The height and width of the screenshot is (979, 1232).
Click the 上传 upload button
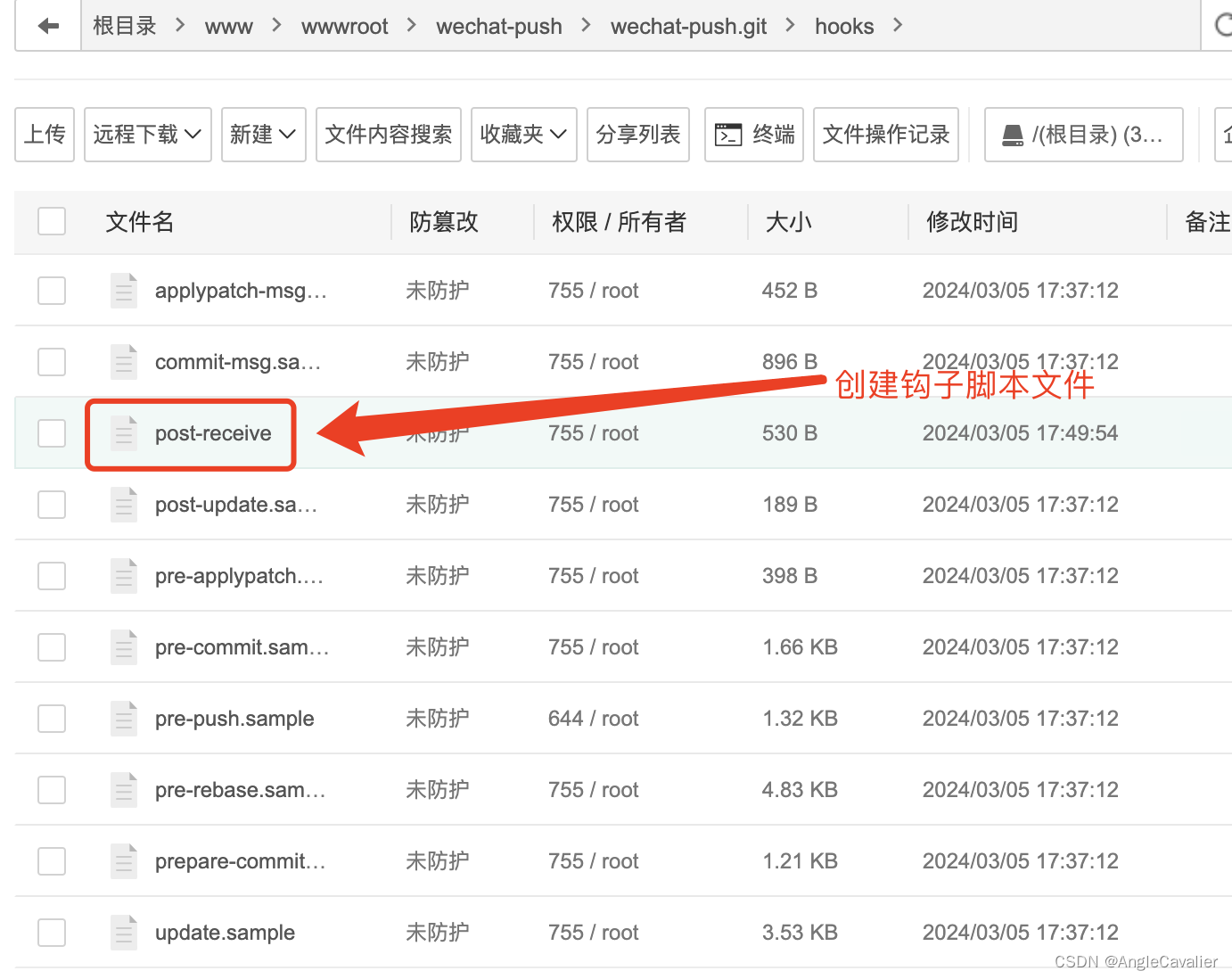(45, 135)
